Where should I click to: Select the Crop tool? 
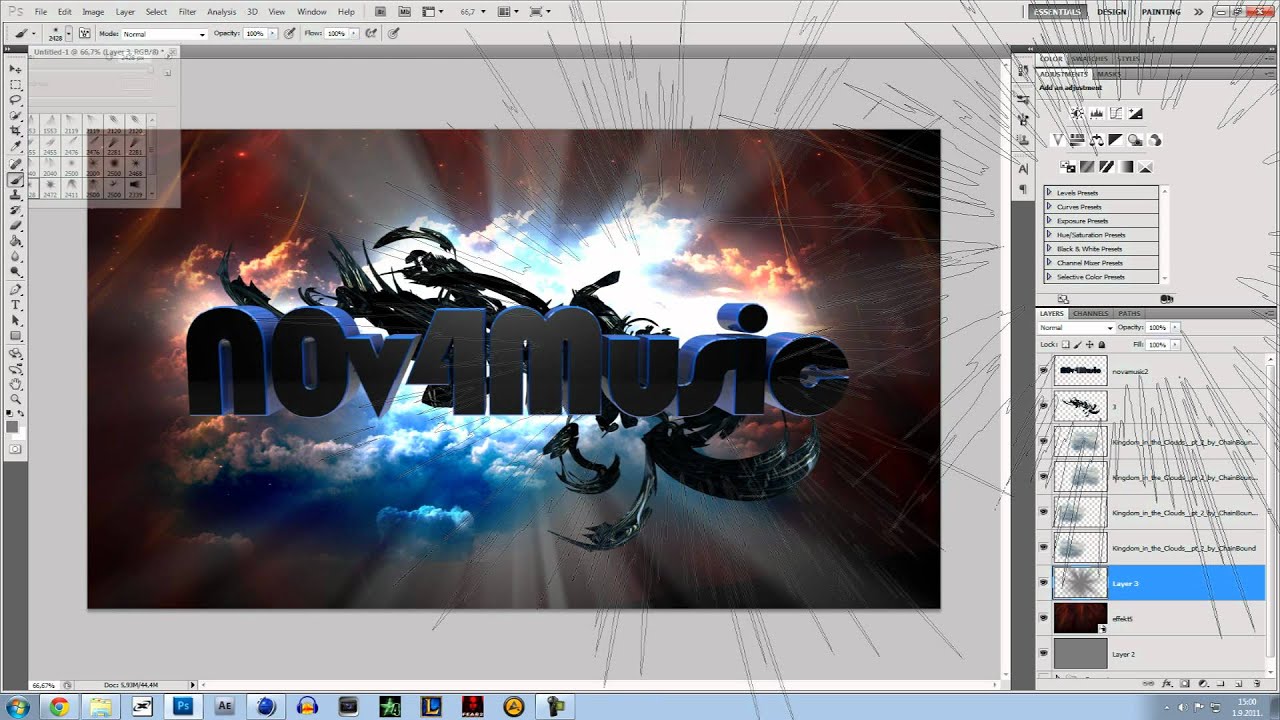click(x=16, y=131)
